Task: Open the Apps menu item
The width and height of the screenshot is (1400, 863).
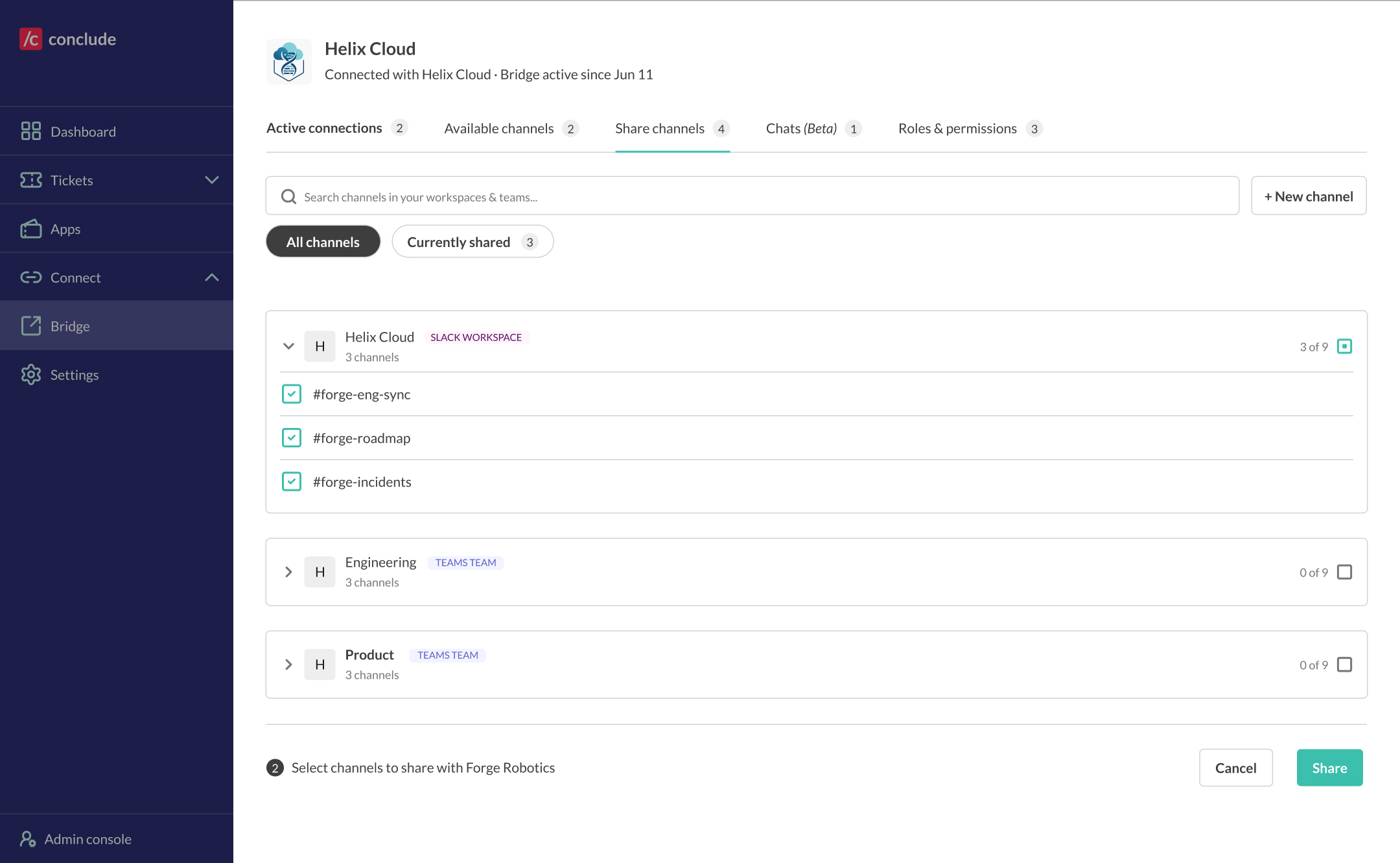Action: pos(117,229)
